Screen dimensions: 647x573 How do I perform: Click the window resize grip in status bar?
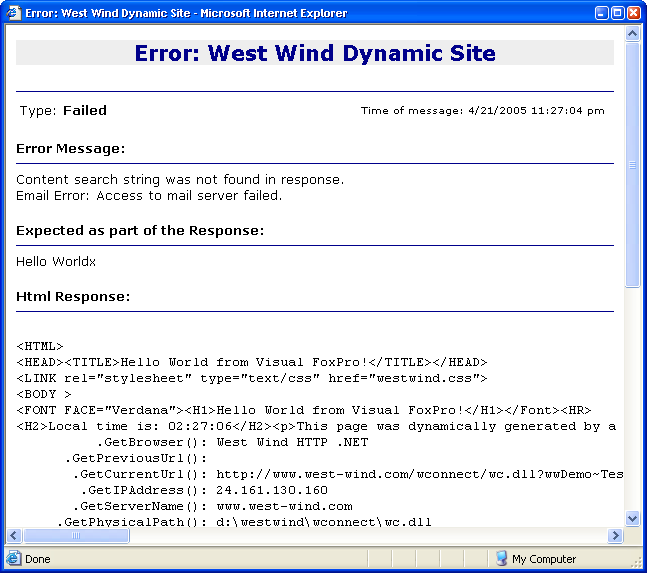[637, 563]
